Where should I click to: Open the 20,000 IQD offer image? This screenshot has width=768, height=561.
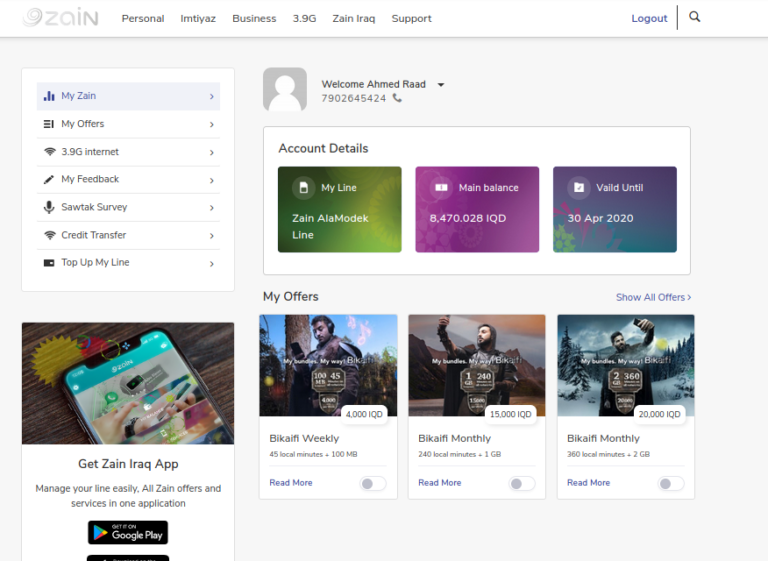click(x=626, y=366)
